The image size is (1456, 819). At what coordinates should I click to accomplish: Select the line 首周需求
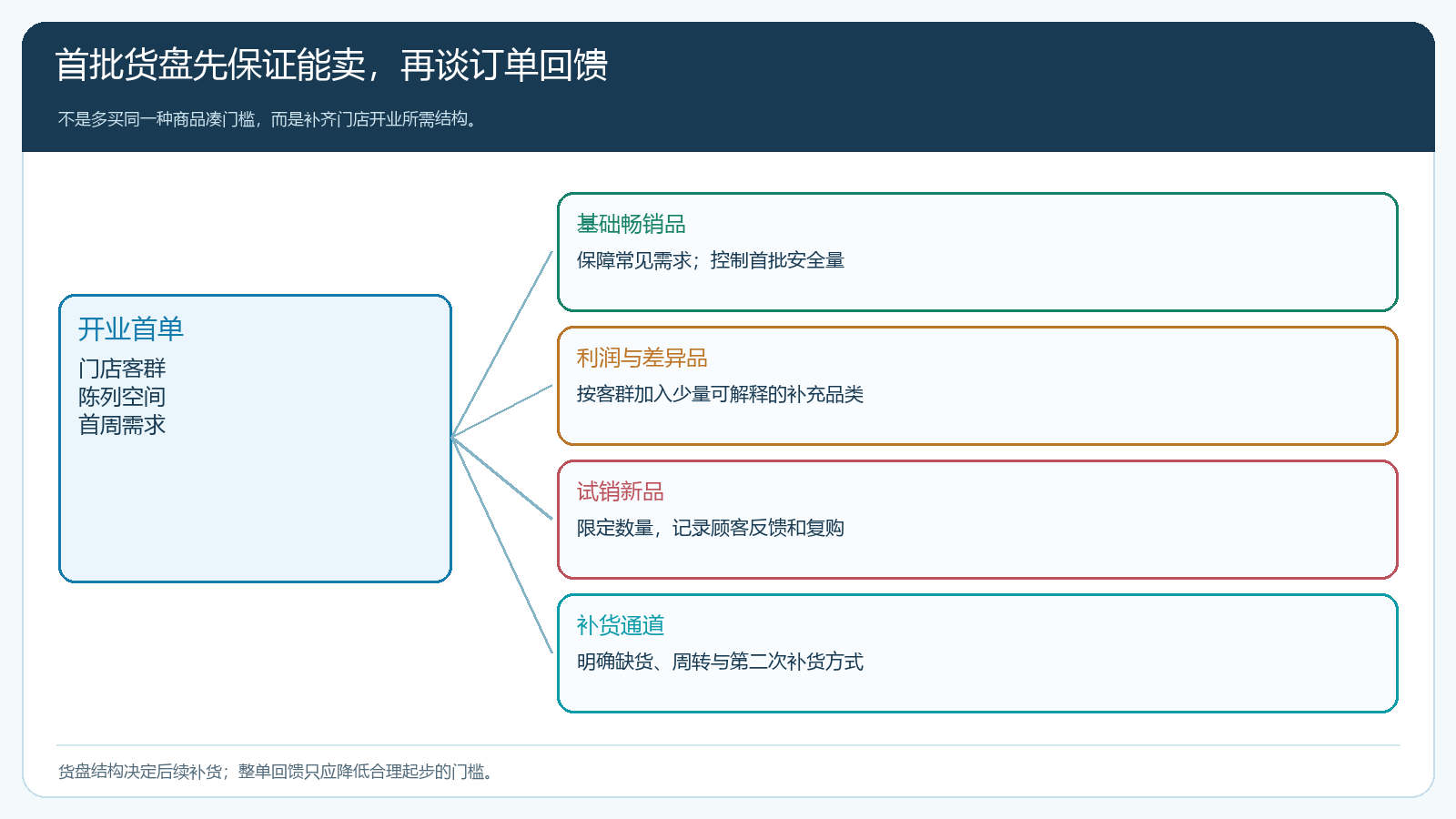tap(122, 425)
